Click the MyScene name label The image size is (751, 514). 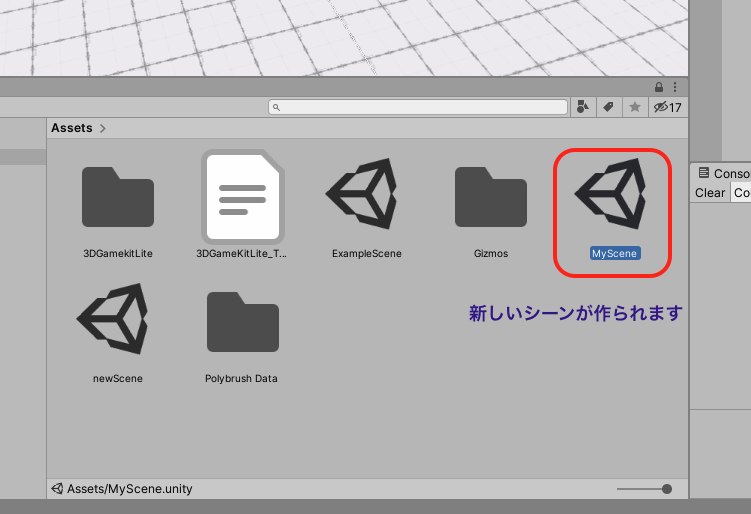(614, 254)
